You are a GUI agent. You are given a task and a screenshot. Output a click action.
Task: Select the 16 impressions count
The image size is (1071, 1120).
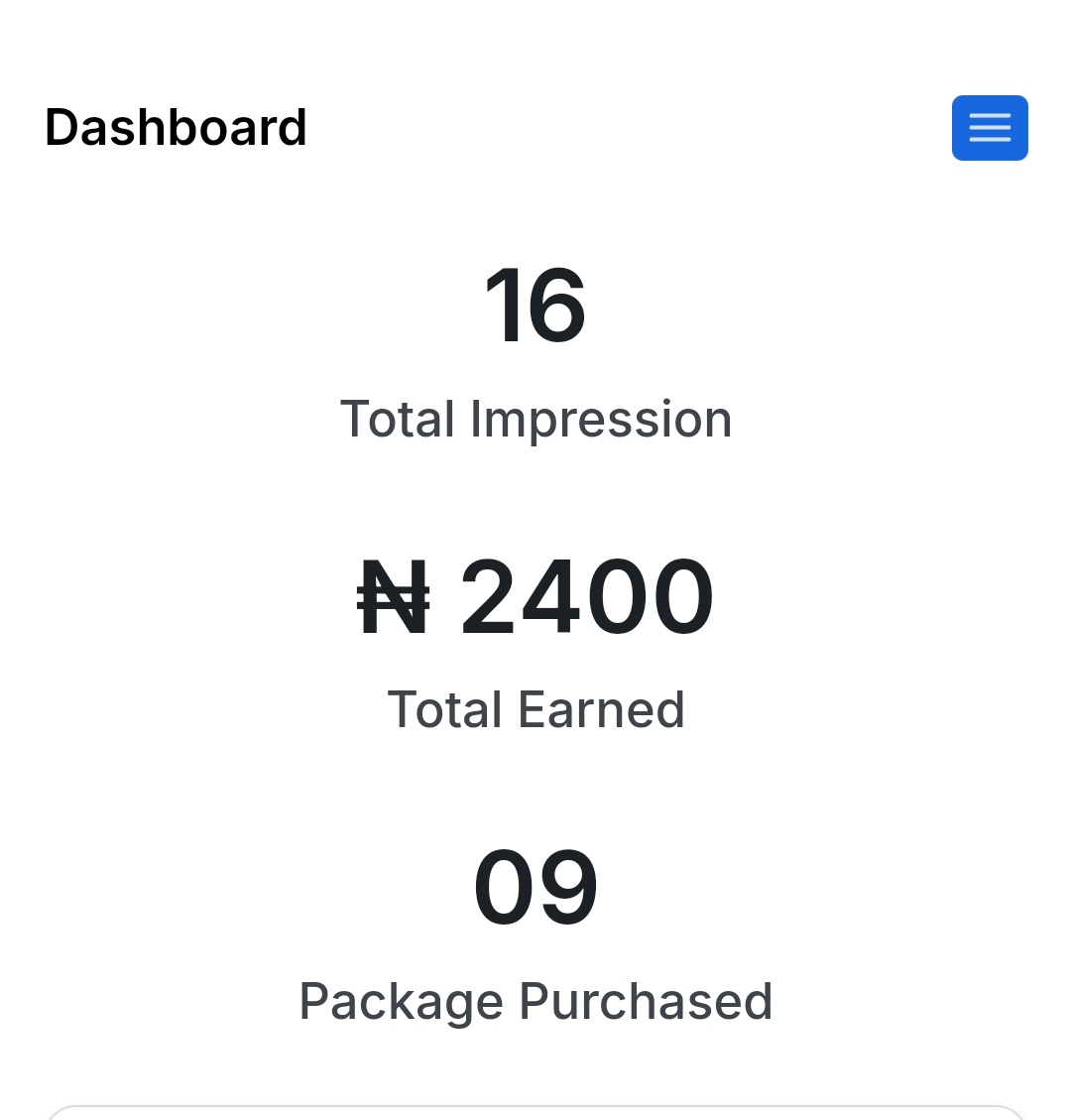click(535, 305)
